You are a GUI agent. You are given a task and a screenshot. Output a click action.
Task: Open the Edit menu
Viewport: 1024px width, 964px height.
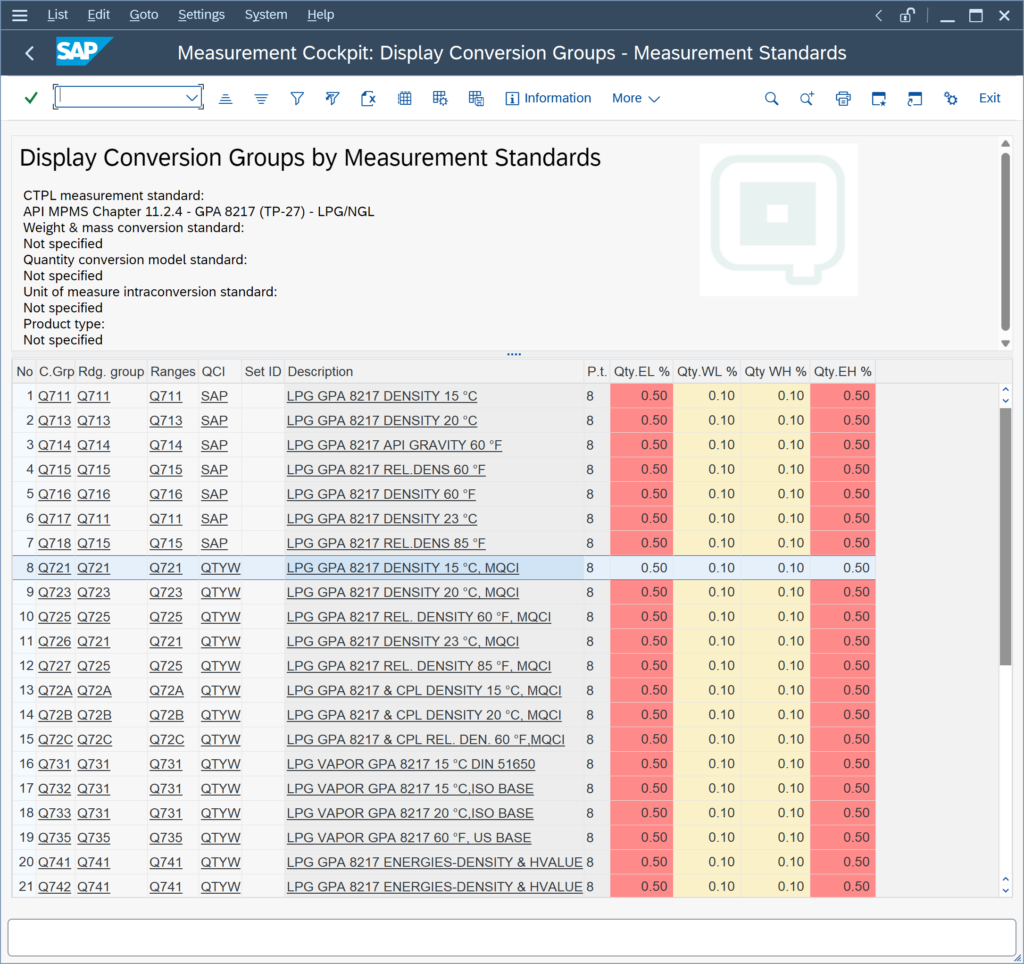(99, 14)
